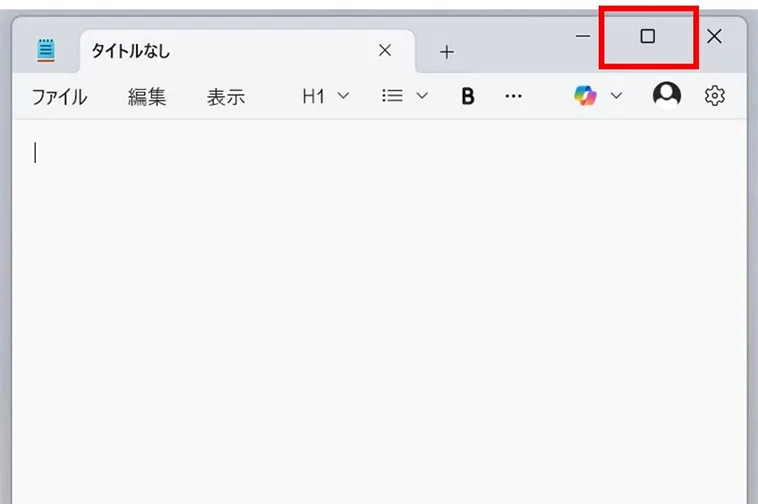This screenshot has height=504, width=758.
Task: Insert a bulleted list using list icon
Action: [x=392, y=96]
